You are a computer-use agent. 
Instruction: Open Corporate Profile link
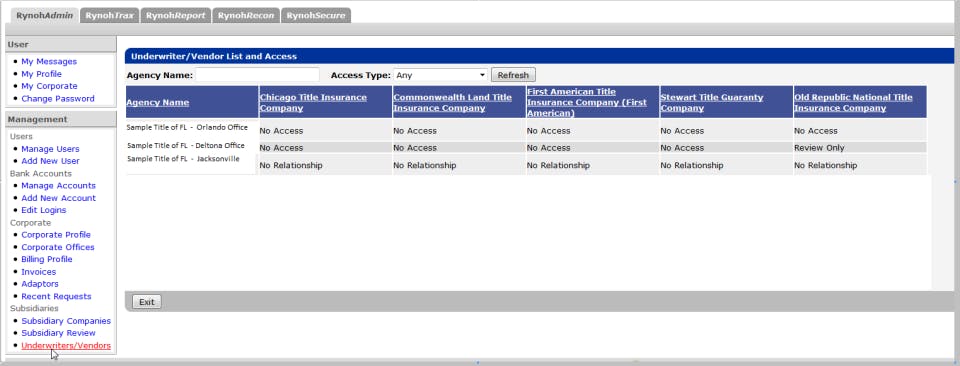[x=56, y=234]
